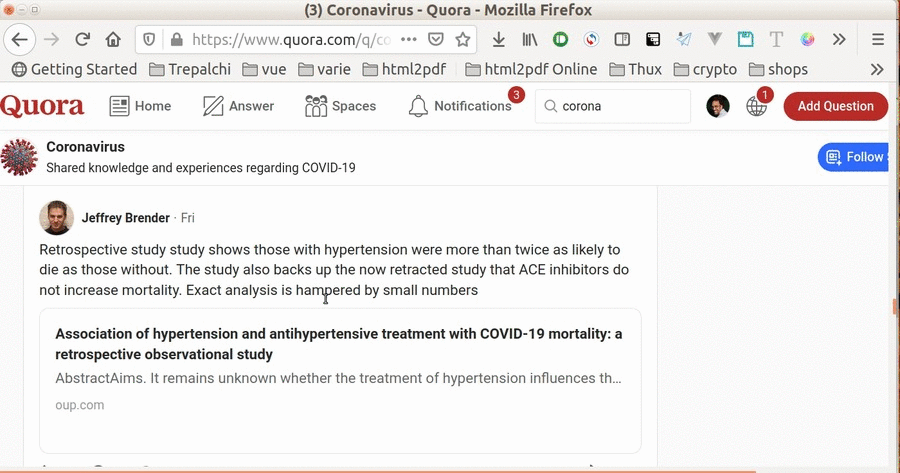The width and height of the screenshot is (900, 473).
Task: Open Jeffrey Brender's profile picture
Action: point(56,218)
